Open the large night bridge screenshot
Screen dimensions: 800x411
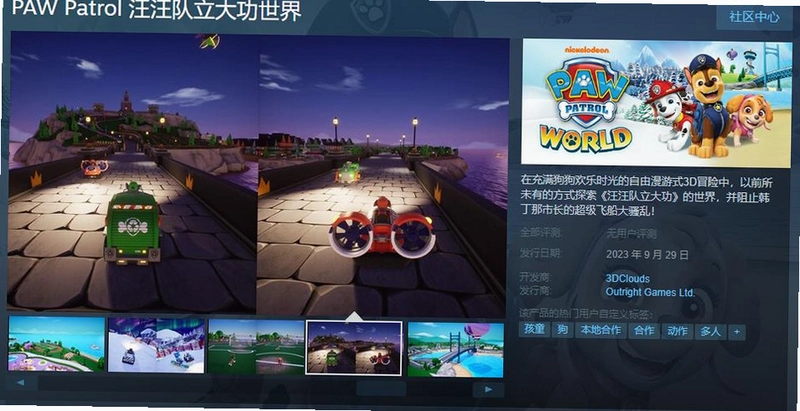pos(259,173)
